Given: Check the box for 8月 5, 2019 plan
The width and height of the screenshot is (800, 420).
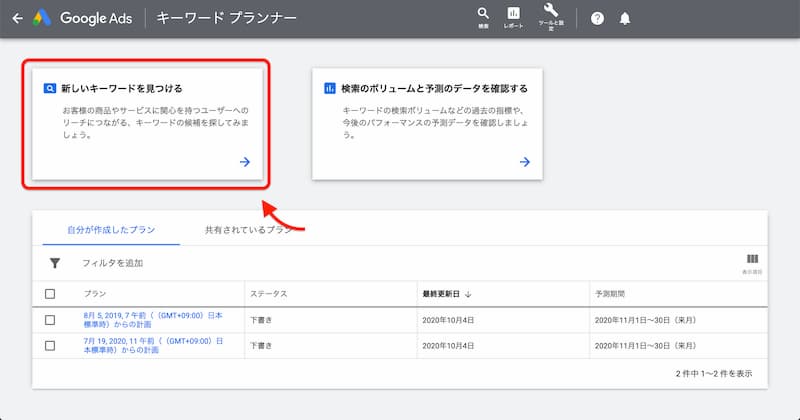Looking at the screenshot, I should point(50,320).
